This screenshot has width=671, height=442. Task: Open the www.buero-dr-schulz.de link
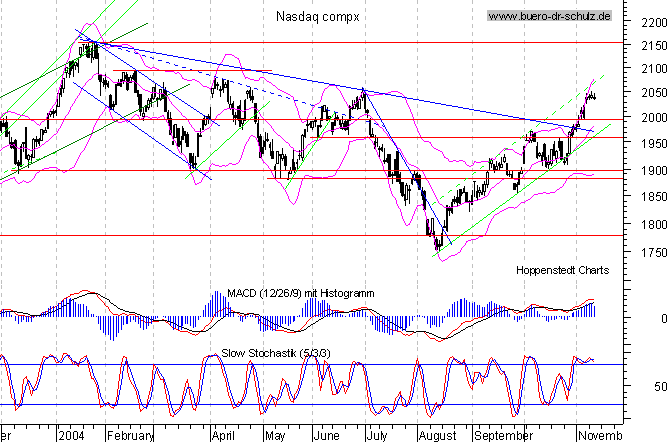[x=549, y=16]
